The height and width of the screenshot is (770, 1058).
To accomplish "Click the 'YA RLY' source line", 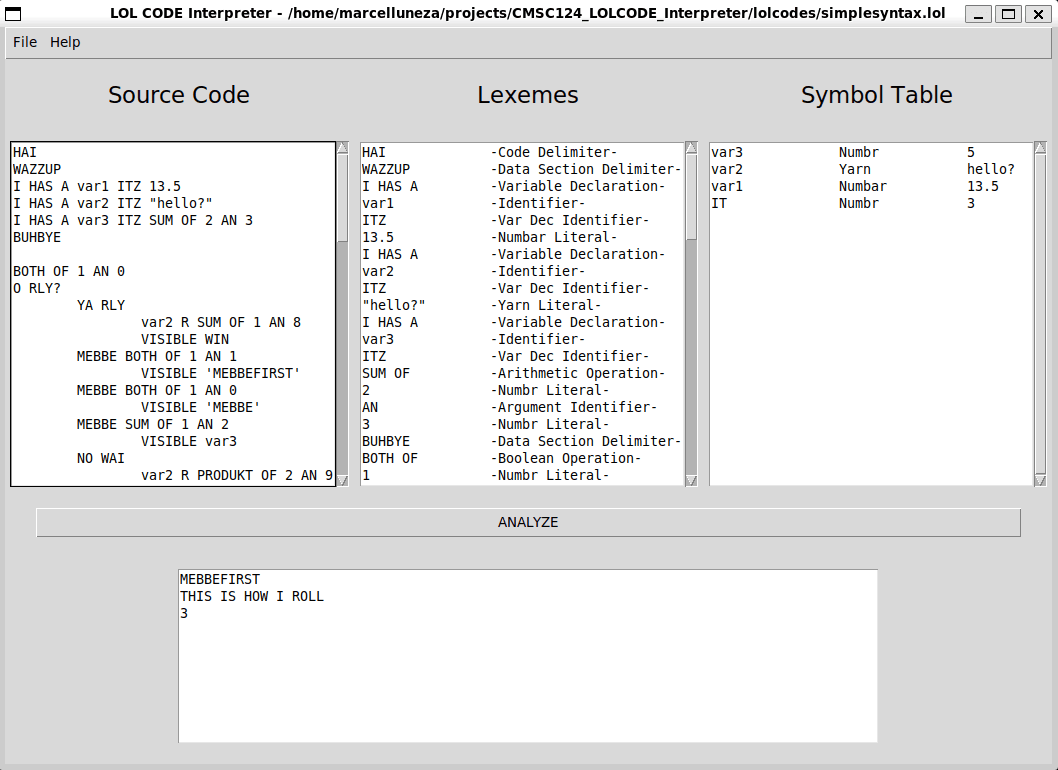I will point(101,305).
